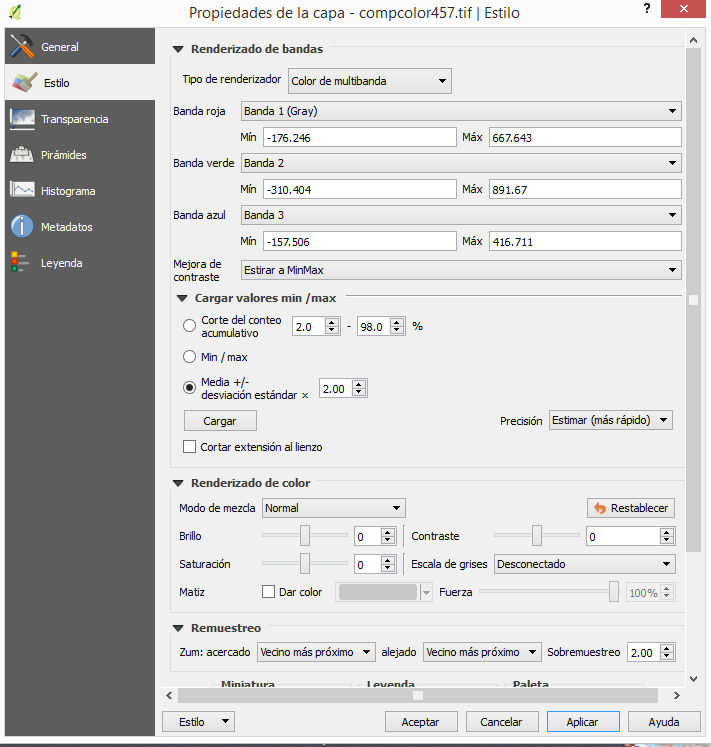The width and height of the screenshot is (711, 747).
Task: Click the Estilo paintbrush icon
Action: [24, 82]
